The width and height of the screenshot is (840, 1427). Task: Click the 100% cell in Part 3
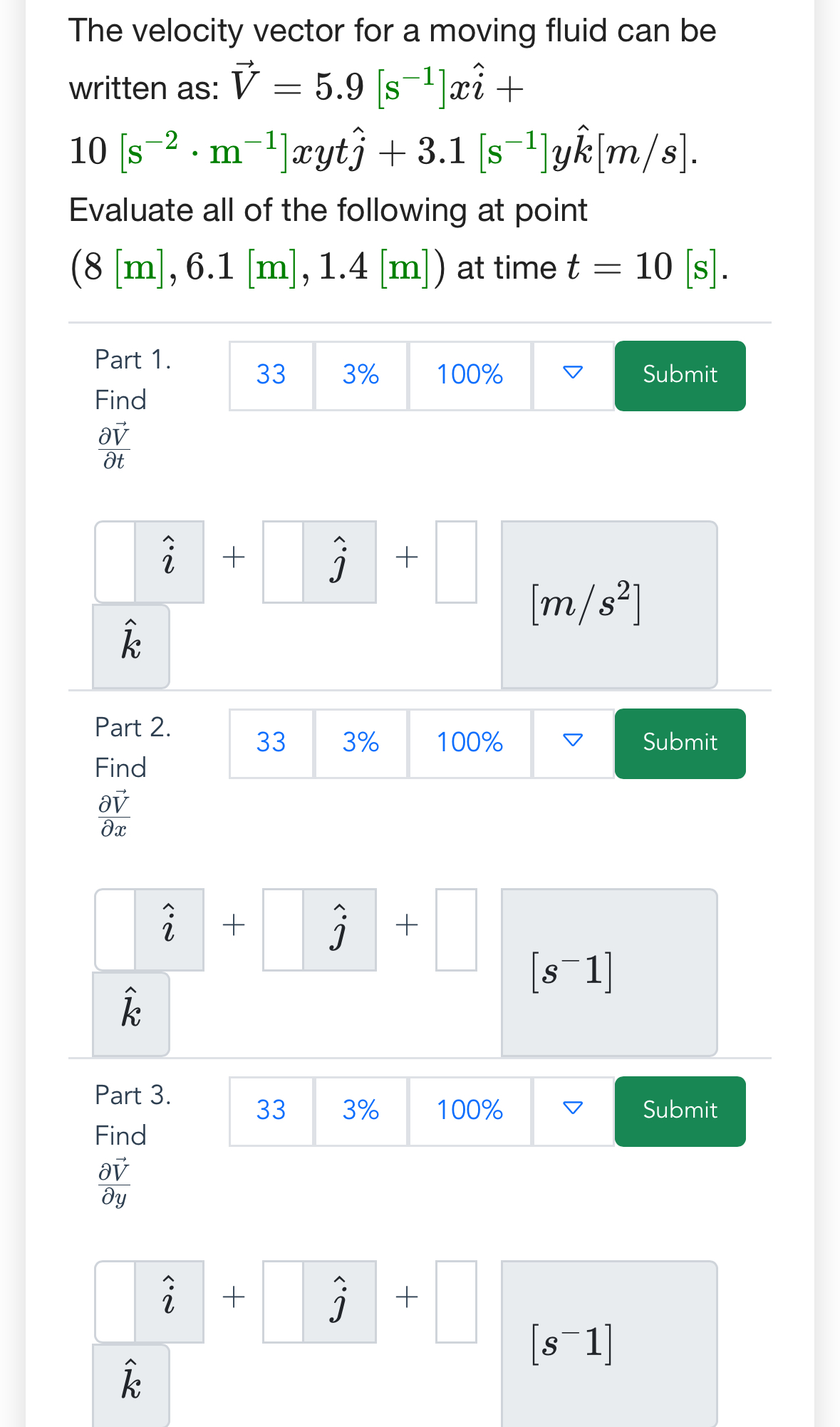pyautogui.click(x=470, y=1111)
